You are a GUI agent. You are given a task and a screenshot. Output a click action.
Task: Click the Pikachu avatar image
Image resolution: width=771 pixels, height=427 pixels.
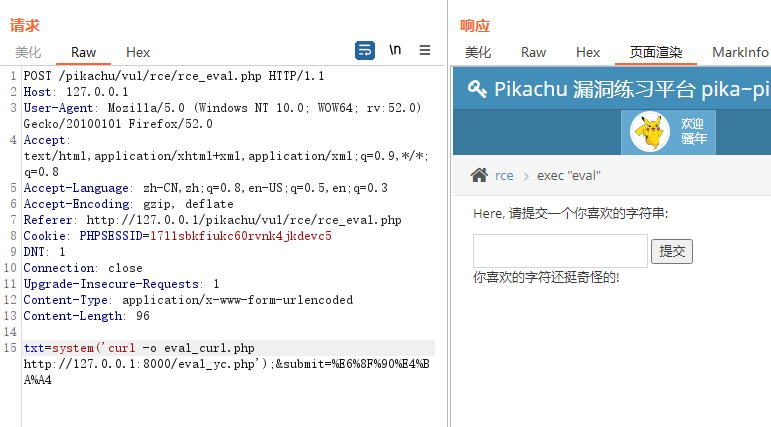[x=650, y=132]
